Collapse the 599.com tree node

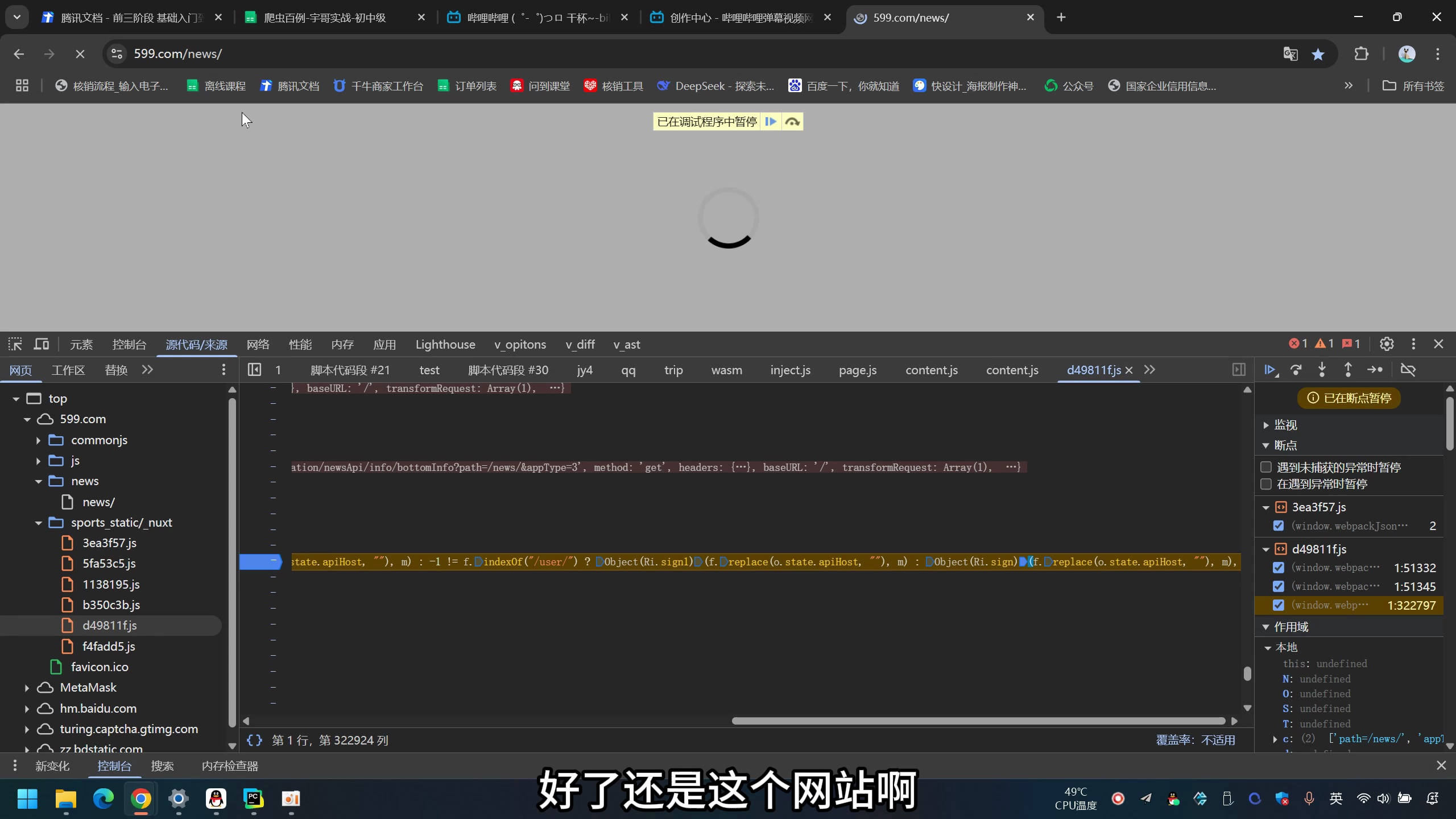pos(27,419)
